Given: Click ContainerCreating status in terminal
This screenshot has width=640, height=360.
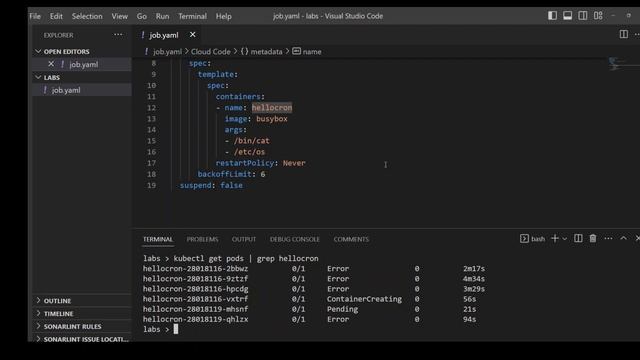Looking at the screenshot, I should pyautogui.click(x=364, y=299).
